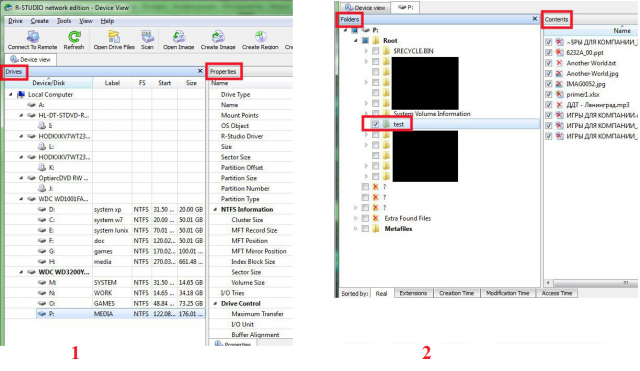
Task: Click the Connect To Remote toolbar icon
Action: point(33,37)
